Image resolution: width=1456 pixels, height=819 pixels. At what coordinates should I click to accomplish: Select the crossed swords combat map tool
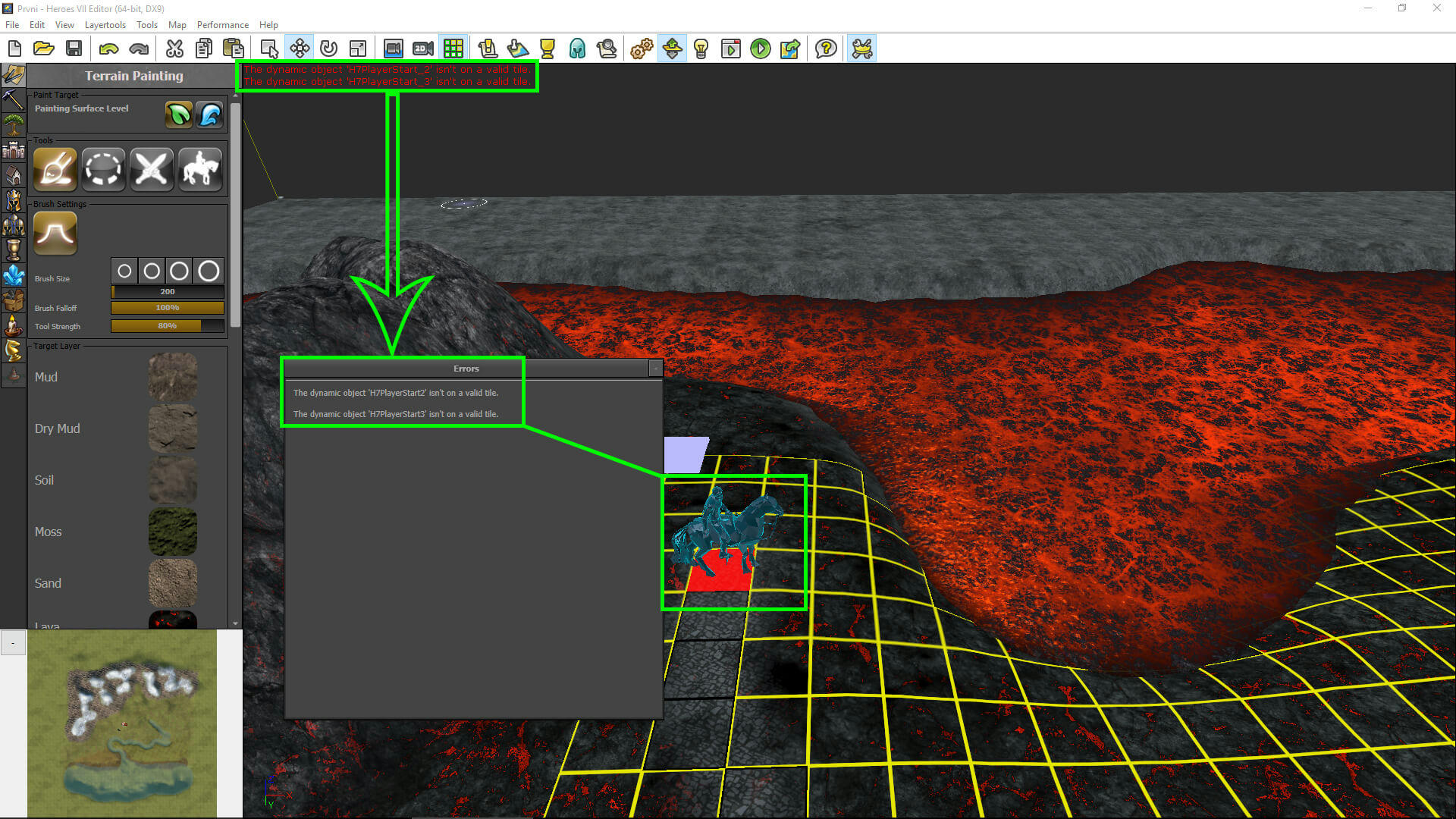coord(152,168)
